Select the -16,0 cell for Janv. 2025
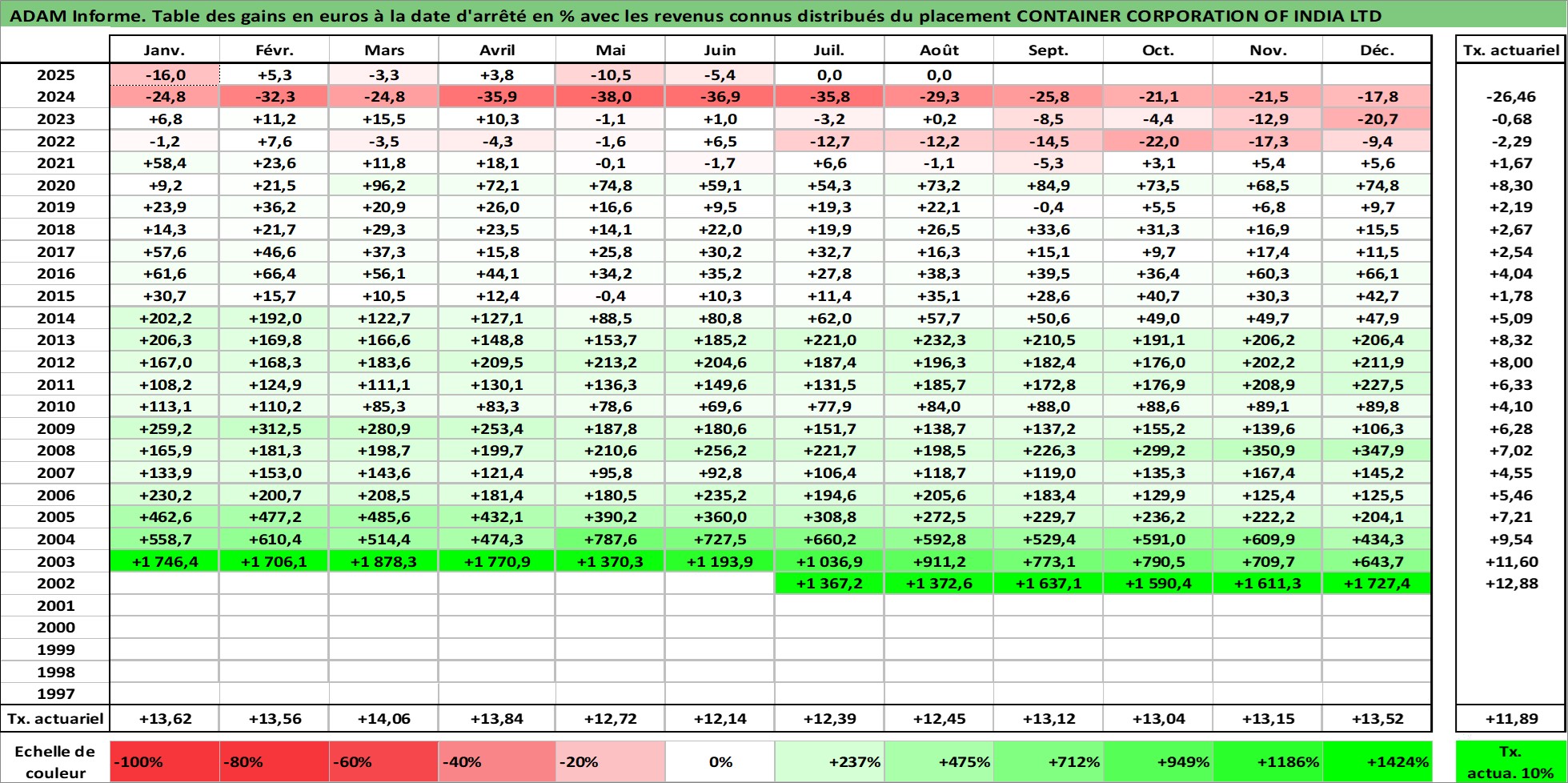The image size is (1568, 783). click(164, 75)
